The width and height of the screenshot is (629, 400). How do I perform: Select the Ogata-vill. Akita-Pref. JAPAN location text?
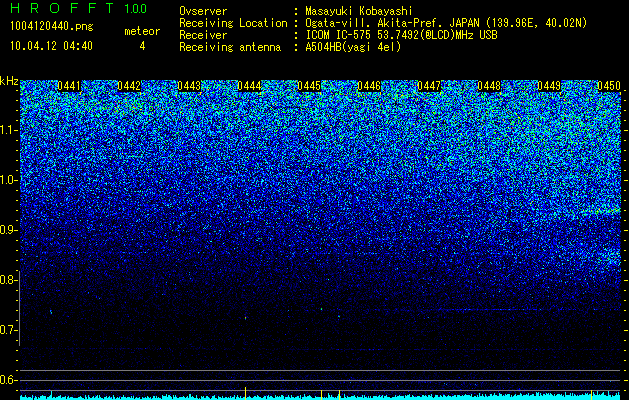pyautogui.click(x=446, y=23)
